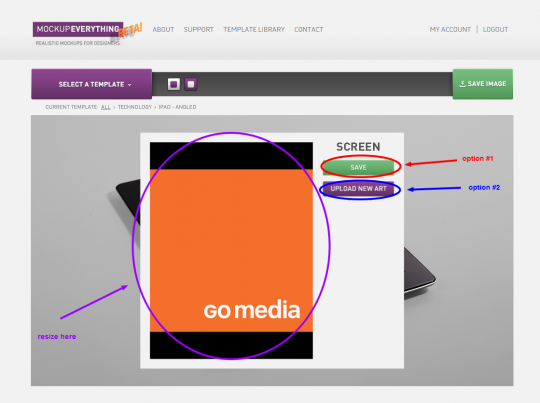Click the Save Image button
This screenshot has height=403, width=540.
(482, 84)
